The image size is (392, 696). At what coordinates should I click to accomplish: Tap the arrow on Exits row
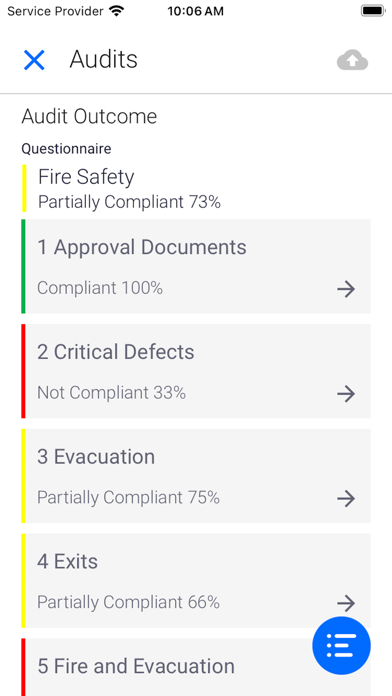click(x=346, y=603)
